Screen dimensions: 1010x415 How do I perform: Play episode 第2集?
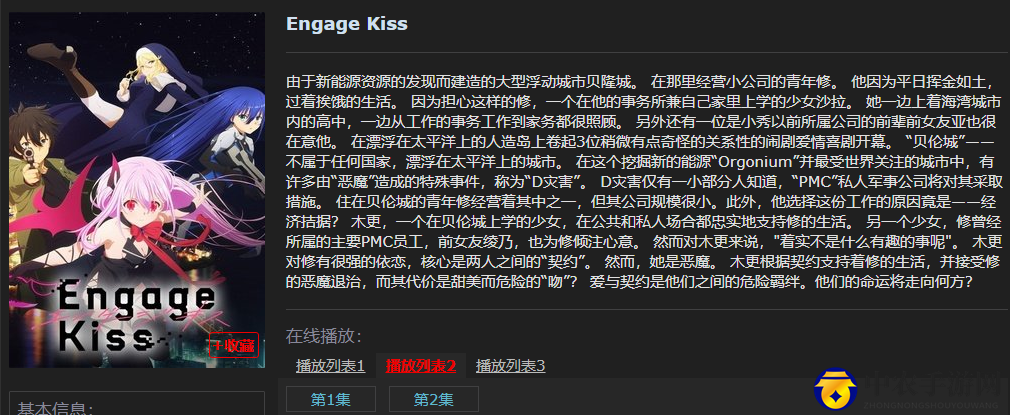434,400
